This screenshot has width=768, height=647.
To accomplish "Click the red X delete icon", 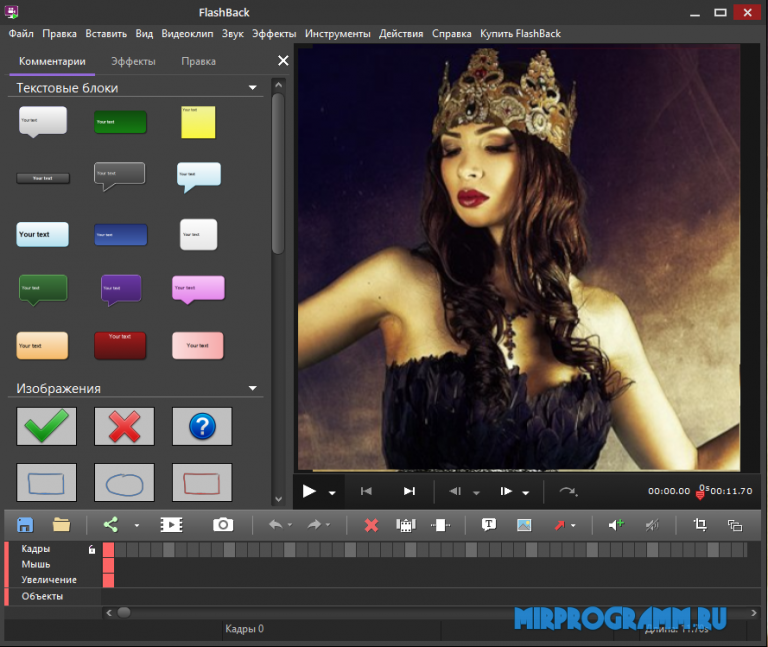I will pyautogui.click(x=371, y=524).
